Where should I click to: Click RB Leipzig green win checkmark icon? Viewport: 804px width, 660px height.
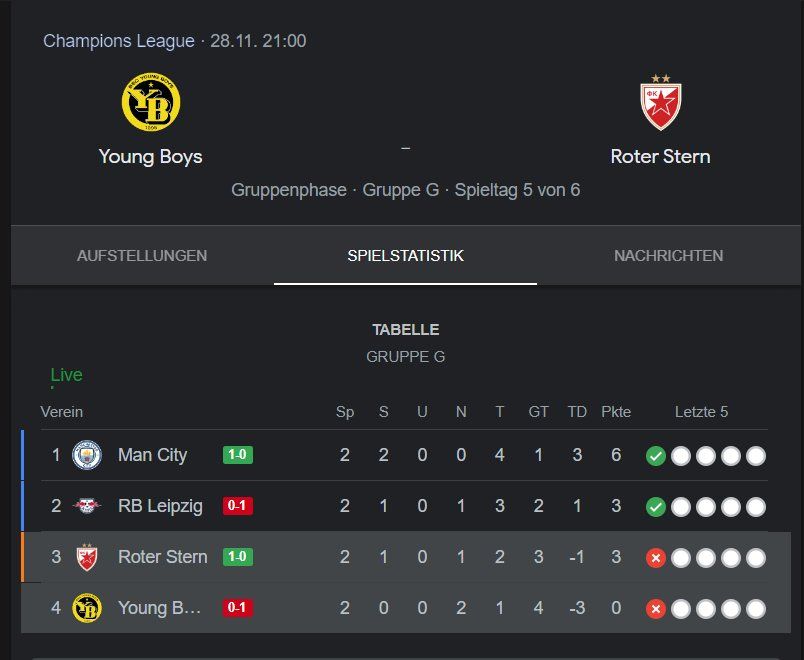pyautogui.click(x=656, y=507)
